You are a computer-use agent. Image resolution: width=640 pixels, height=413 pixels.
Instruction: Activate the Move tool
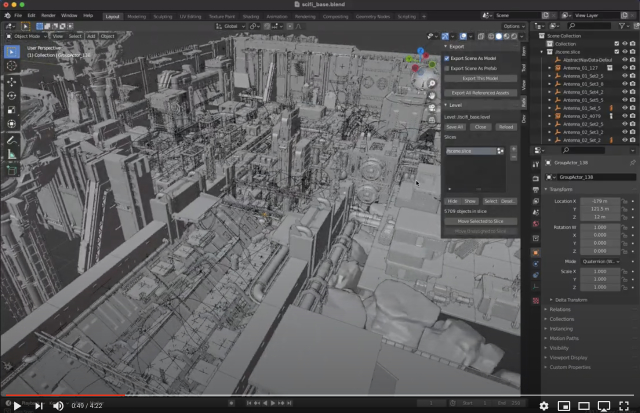click(x=12, y=81)
